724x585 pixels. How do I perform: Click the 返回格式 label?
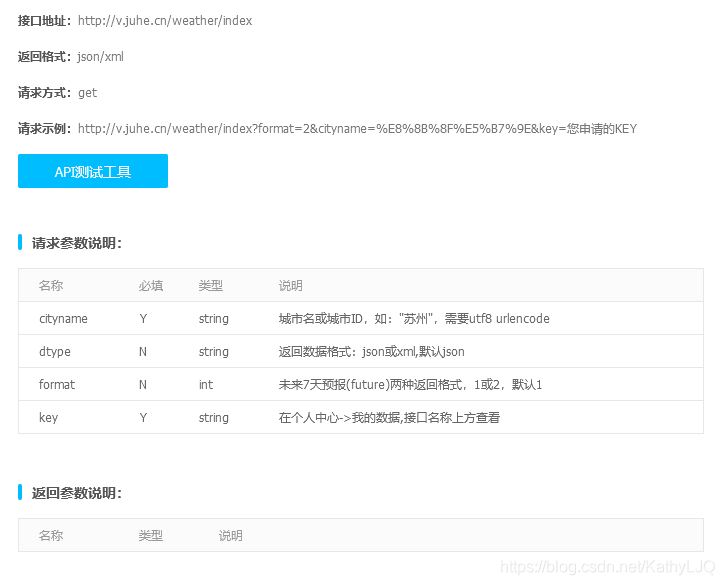coord(44,57)
